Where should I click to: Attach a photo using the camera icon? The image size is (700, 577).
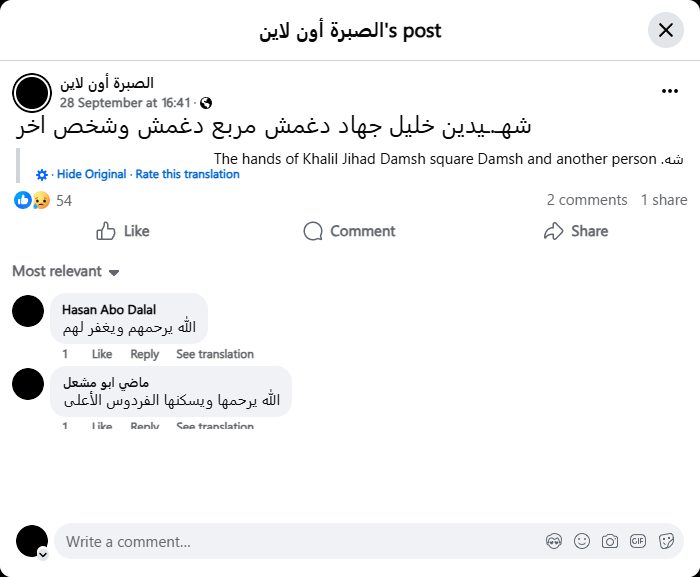tap(610, 541)
